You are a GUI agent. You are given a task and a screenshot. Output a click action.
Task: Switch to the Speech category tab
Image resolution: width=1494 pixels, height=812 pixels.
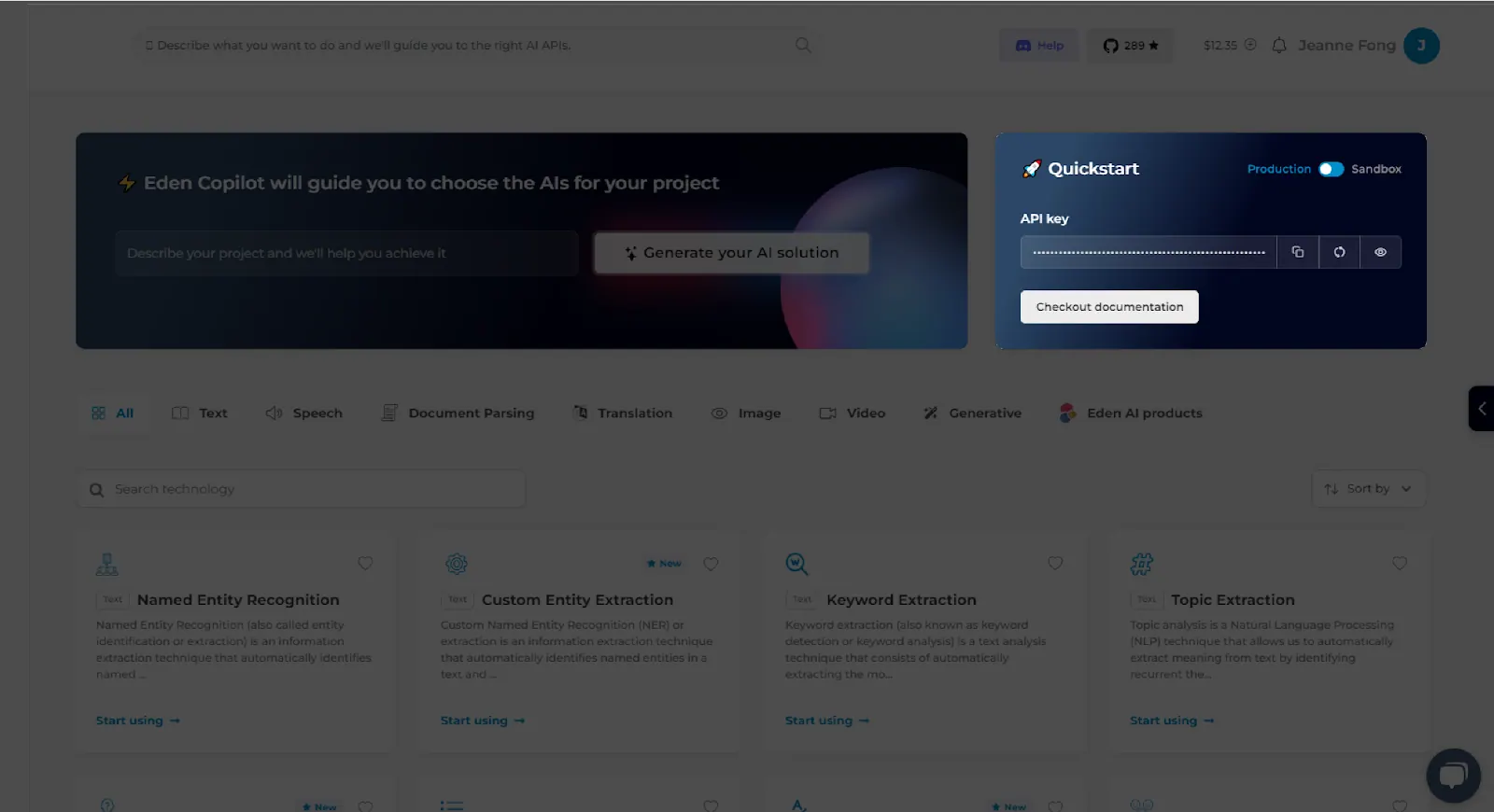(304, 413)
